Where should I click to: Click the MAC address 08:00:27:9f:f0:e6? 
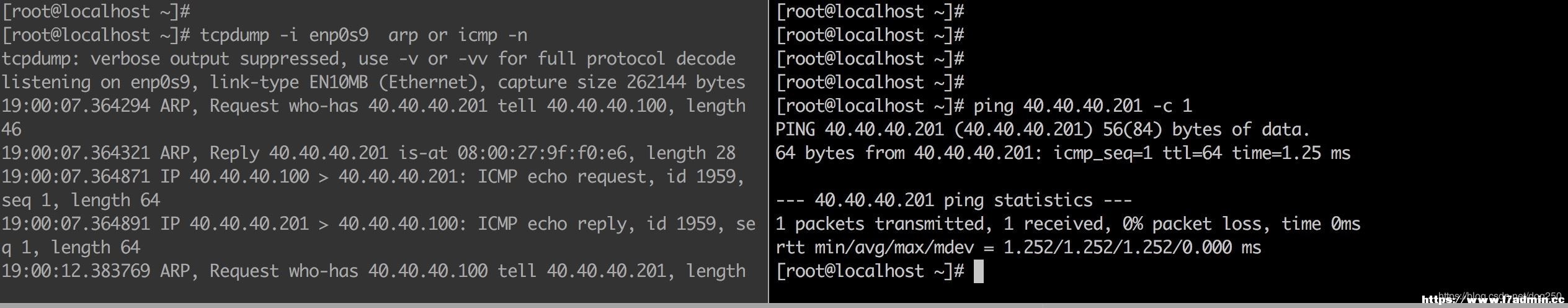click(x=542, y=153)
